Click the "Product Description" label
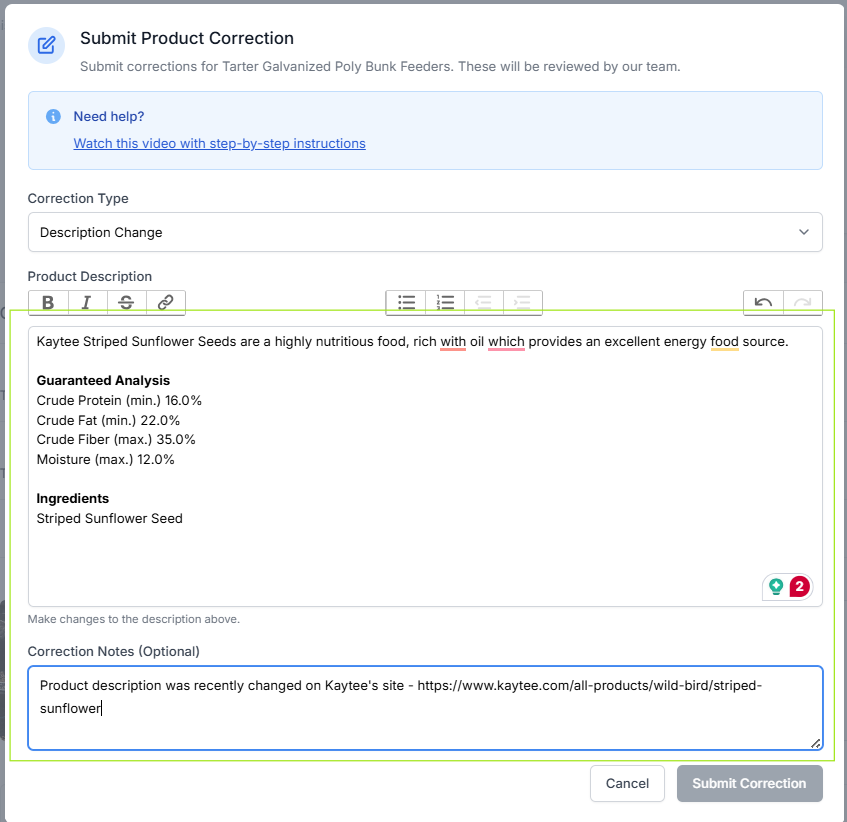The width and height of the screenshot is (847, 822). coord(90,277)
